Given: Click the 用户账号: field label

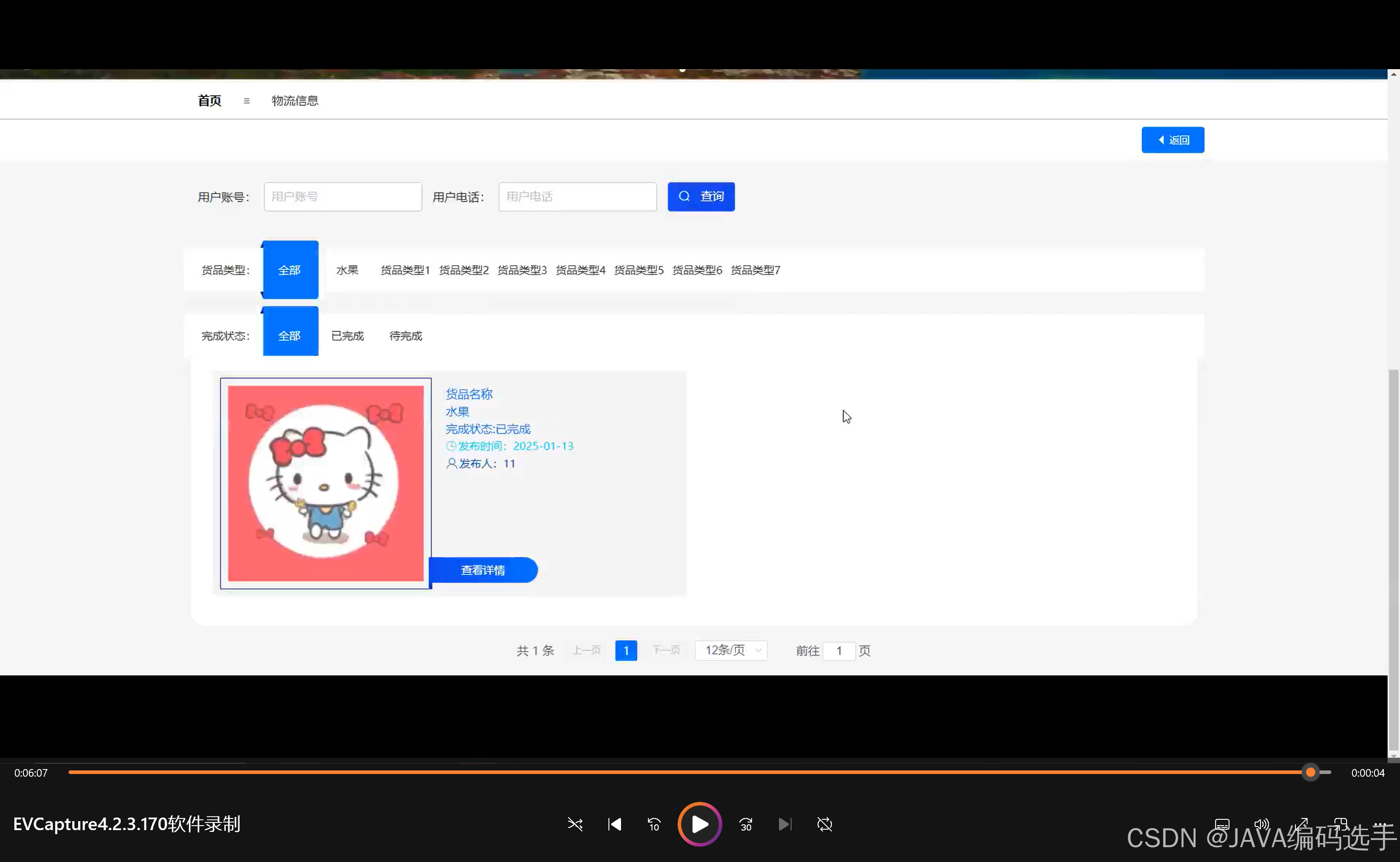Looking at the screenshot, I should pos(223,197).
